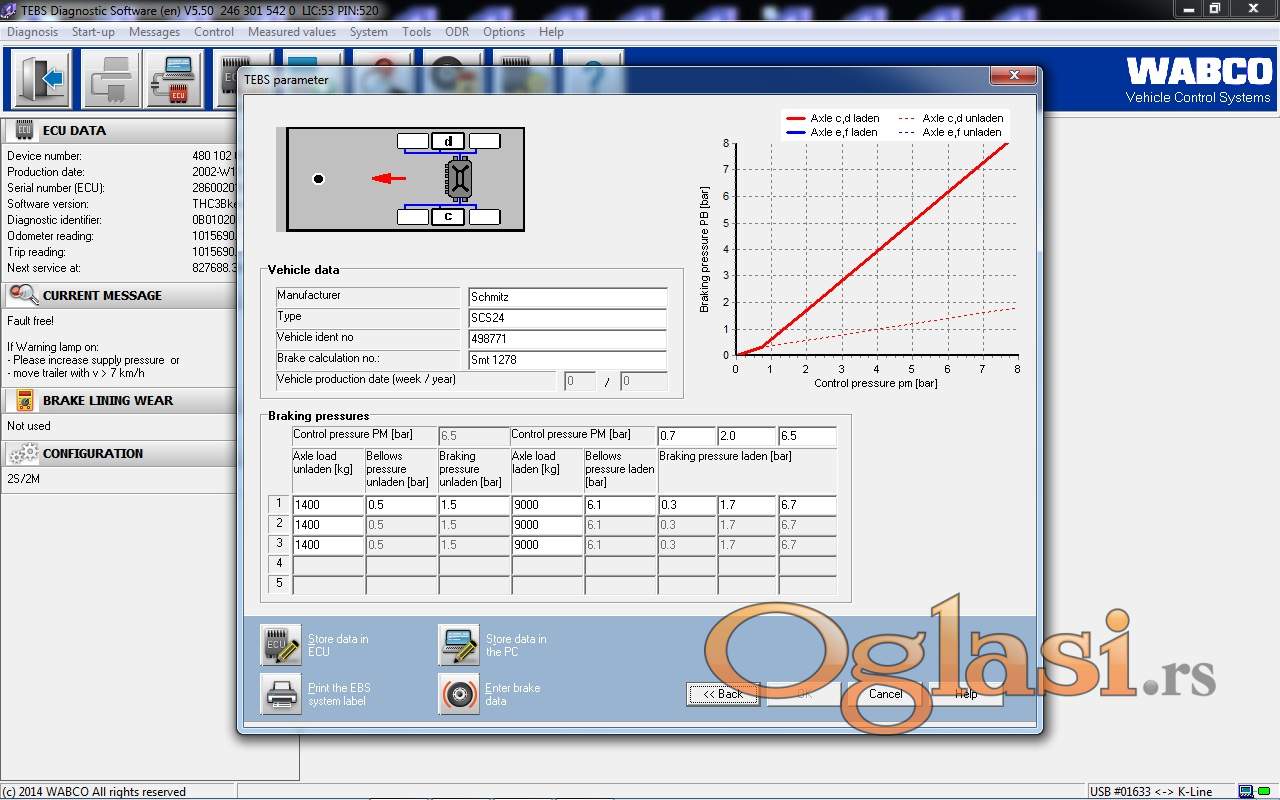Click the USB #01633 <-> K-Line status text
This screenshot has width=1280, height=800.
tap(1151, 792)
